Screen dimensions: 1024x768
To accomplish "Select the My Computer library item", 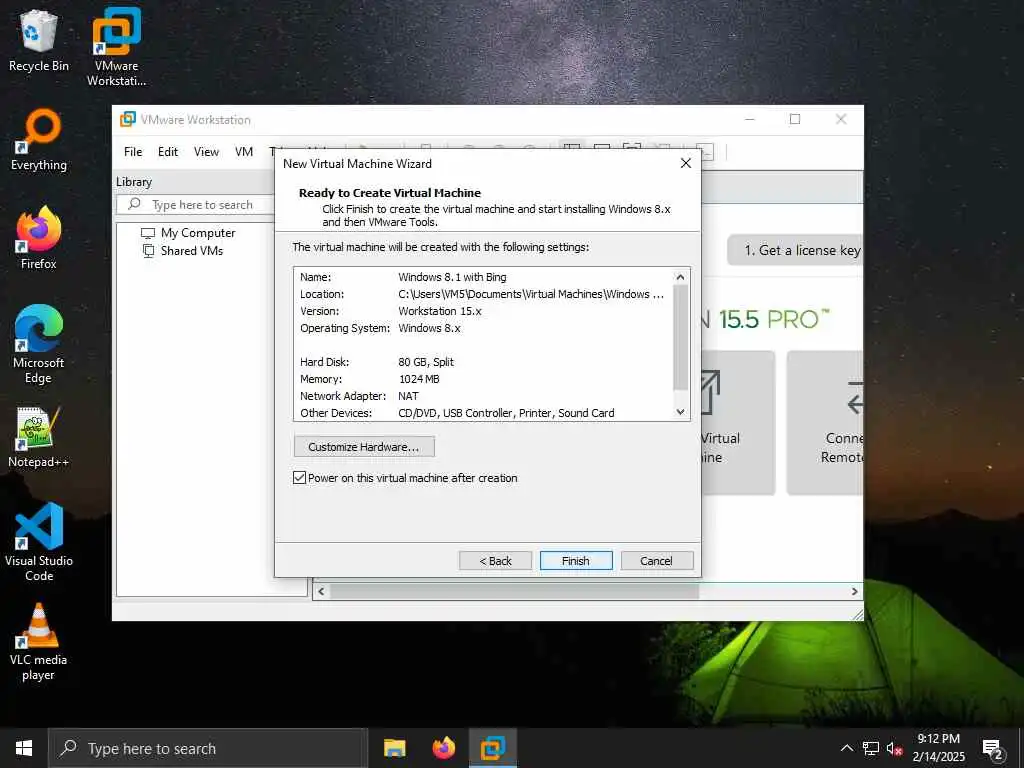I will pyautogui.click(x=188, y=233).
